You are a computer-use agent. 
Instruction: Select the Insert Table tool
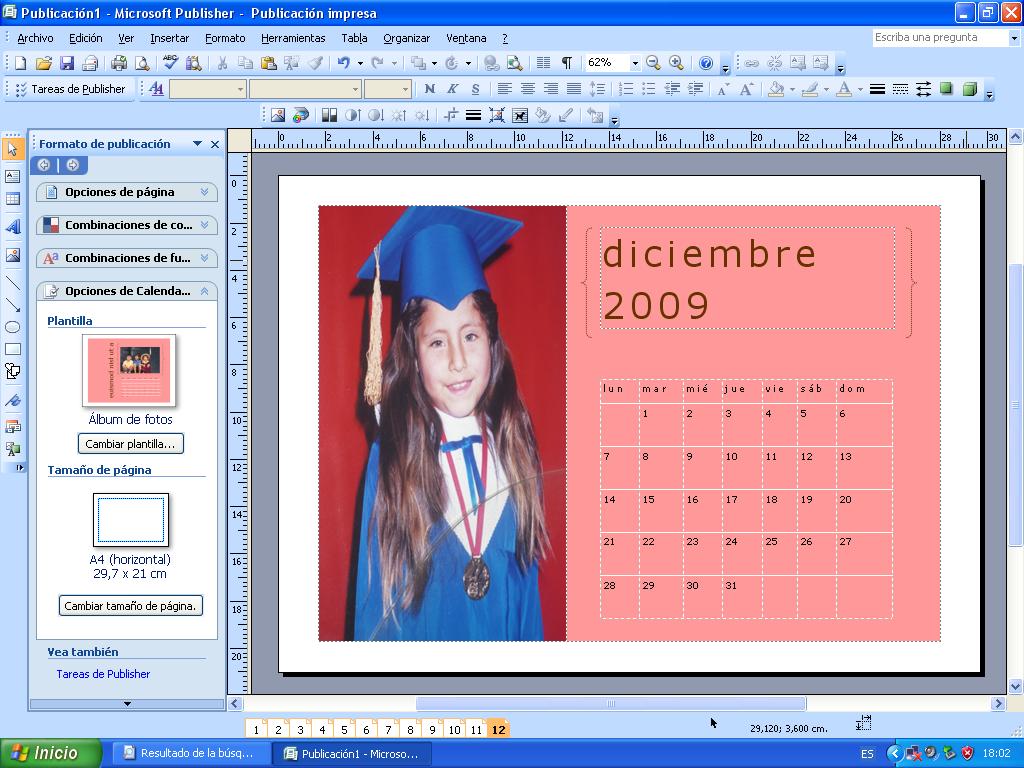tap(13, 201)
